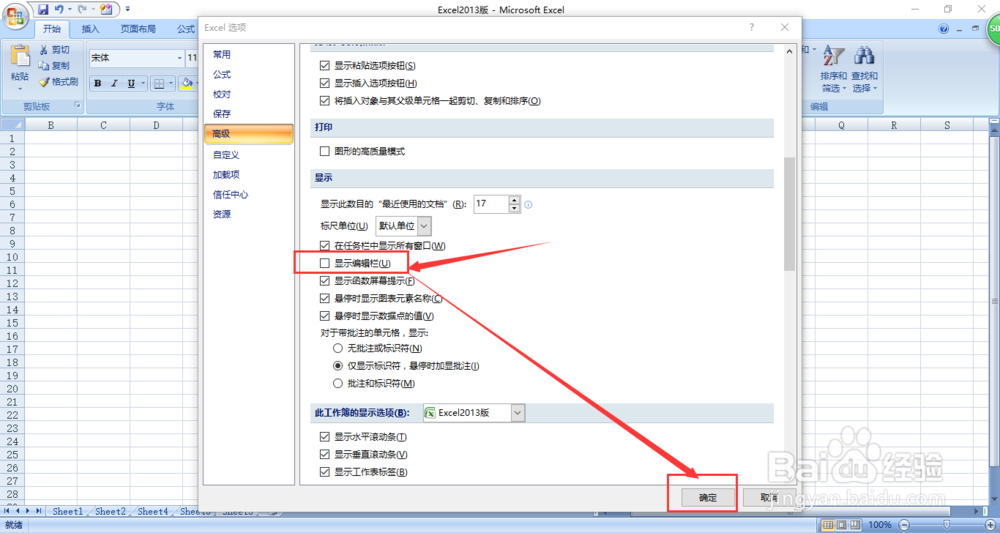This screenshot has width=1000, height=533.
Task: Toggle 显示垂直滚动条 checkbox
Action: click(x=325, y=455)
